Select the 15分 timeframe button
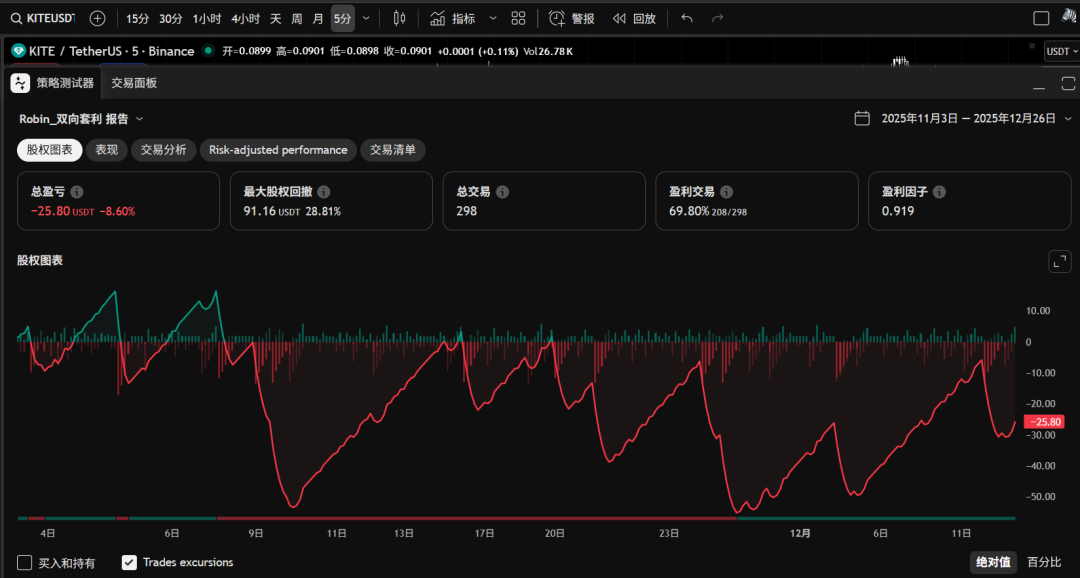 tap(138, 18)
